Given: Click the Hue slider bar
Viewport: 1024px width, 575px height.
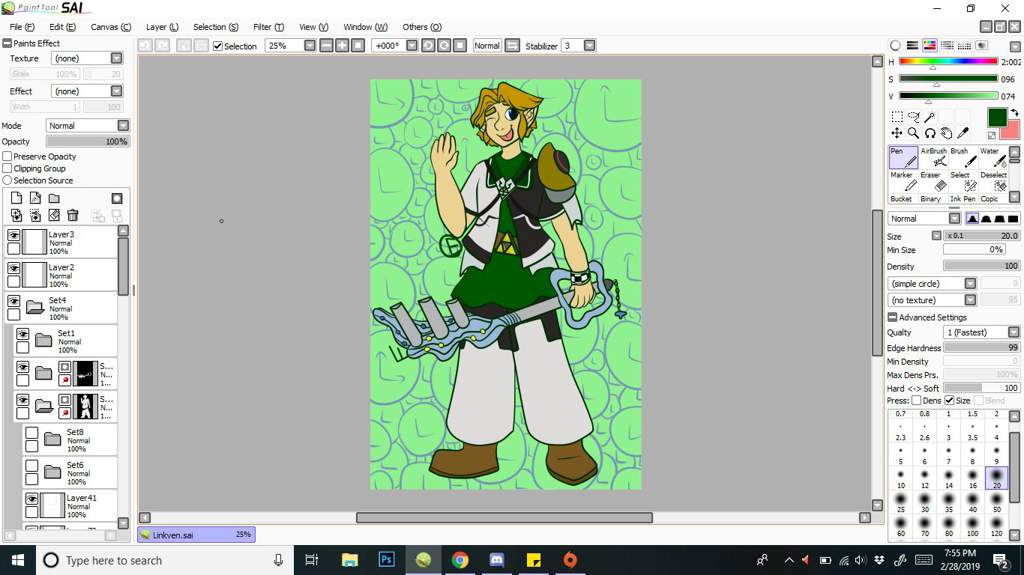Looking at the screenshot, I should (x=948, y=61).
